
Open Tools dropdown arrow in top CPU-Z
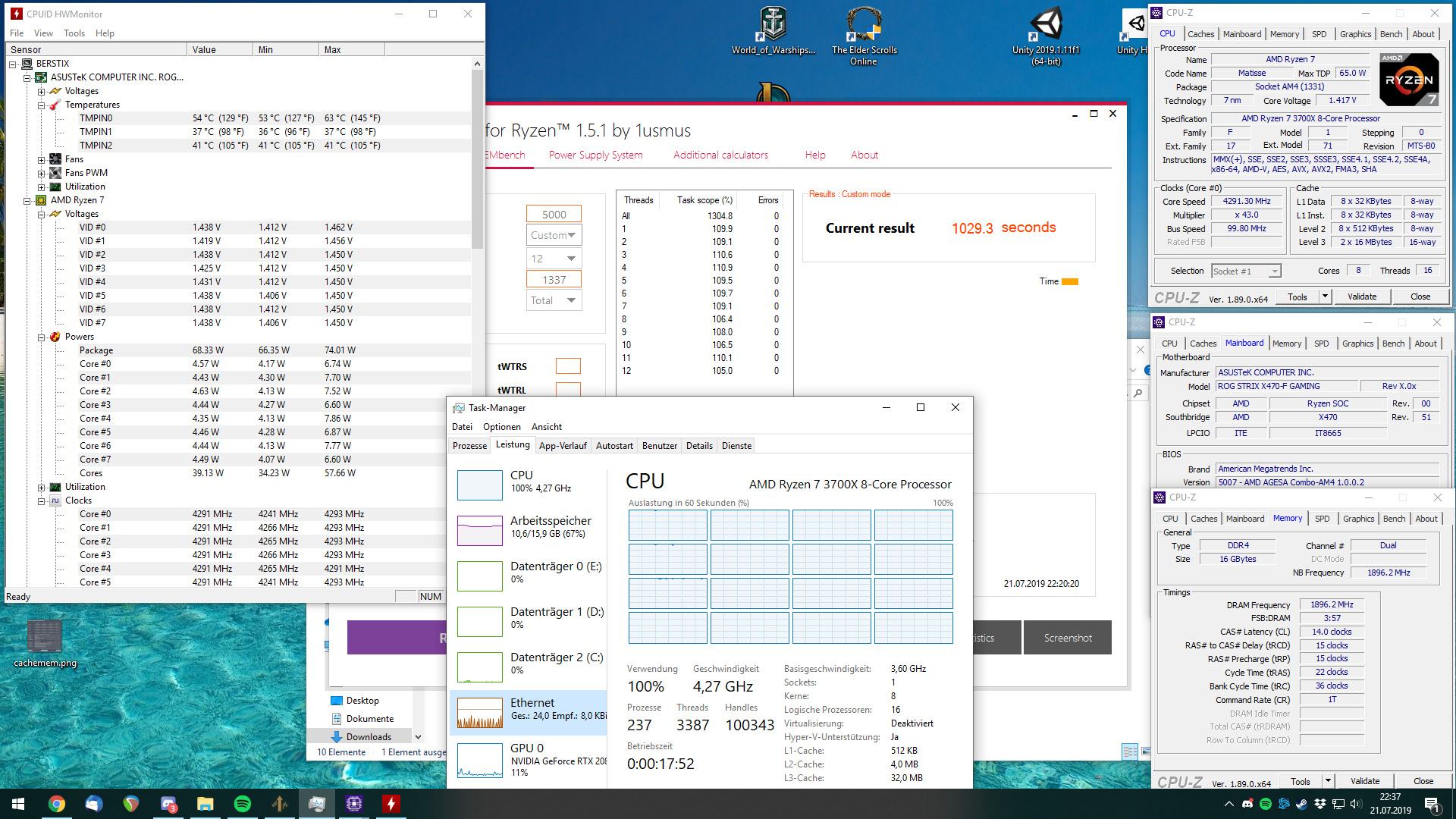pos(1325,297)
